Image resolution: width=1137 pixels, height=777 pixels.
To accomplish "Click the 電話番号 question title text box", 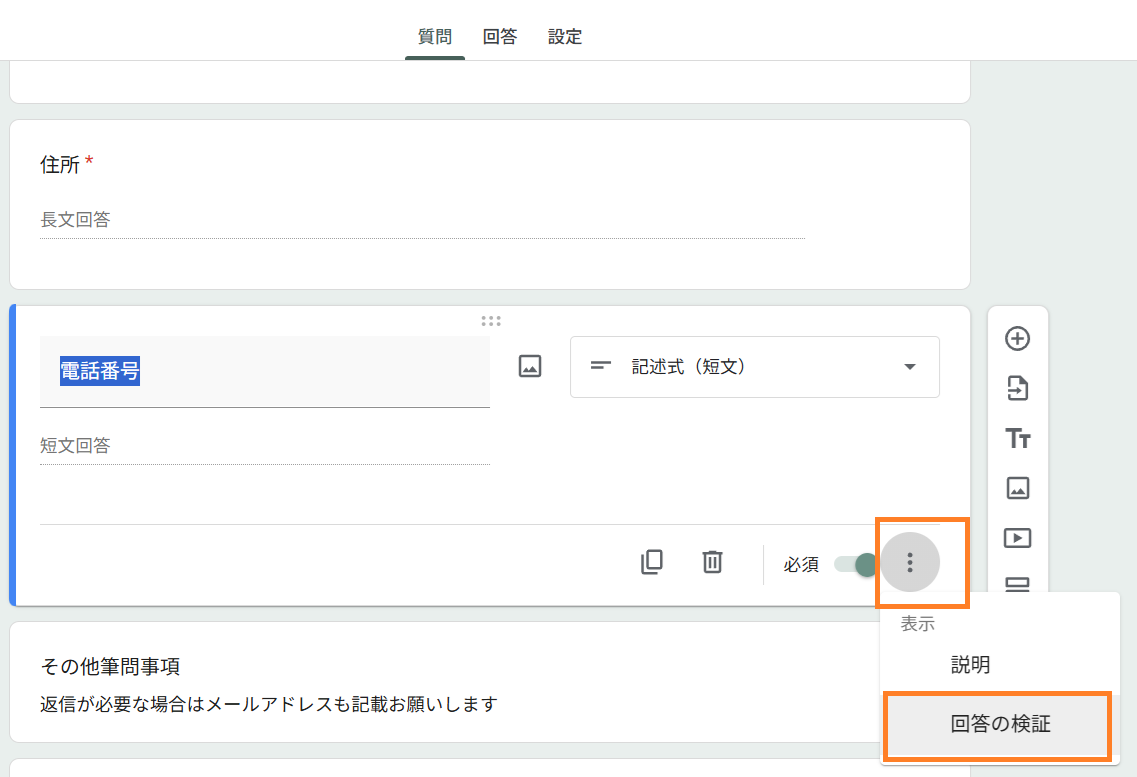I will tap(200, 368).
